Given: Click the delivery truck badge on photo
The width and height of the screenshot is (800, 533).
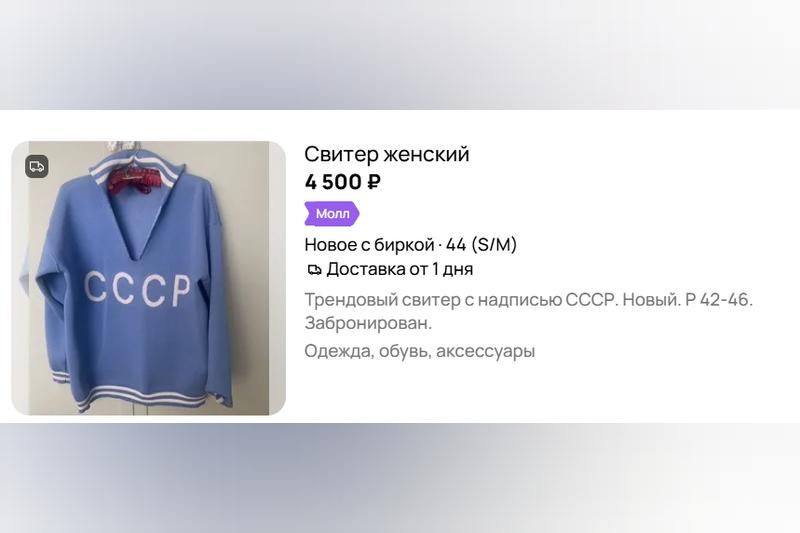Looking at the screenshot, I should click(37, 166).
